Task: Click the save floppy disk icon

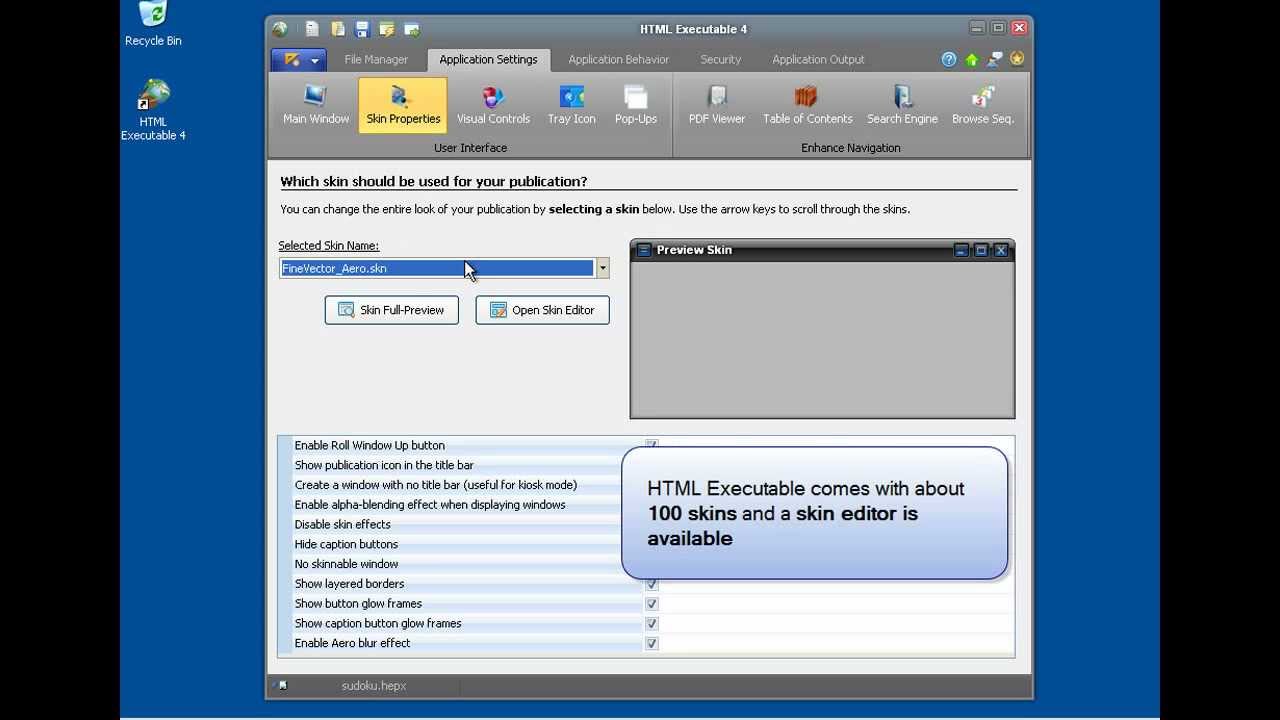Action: point(362,29)
